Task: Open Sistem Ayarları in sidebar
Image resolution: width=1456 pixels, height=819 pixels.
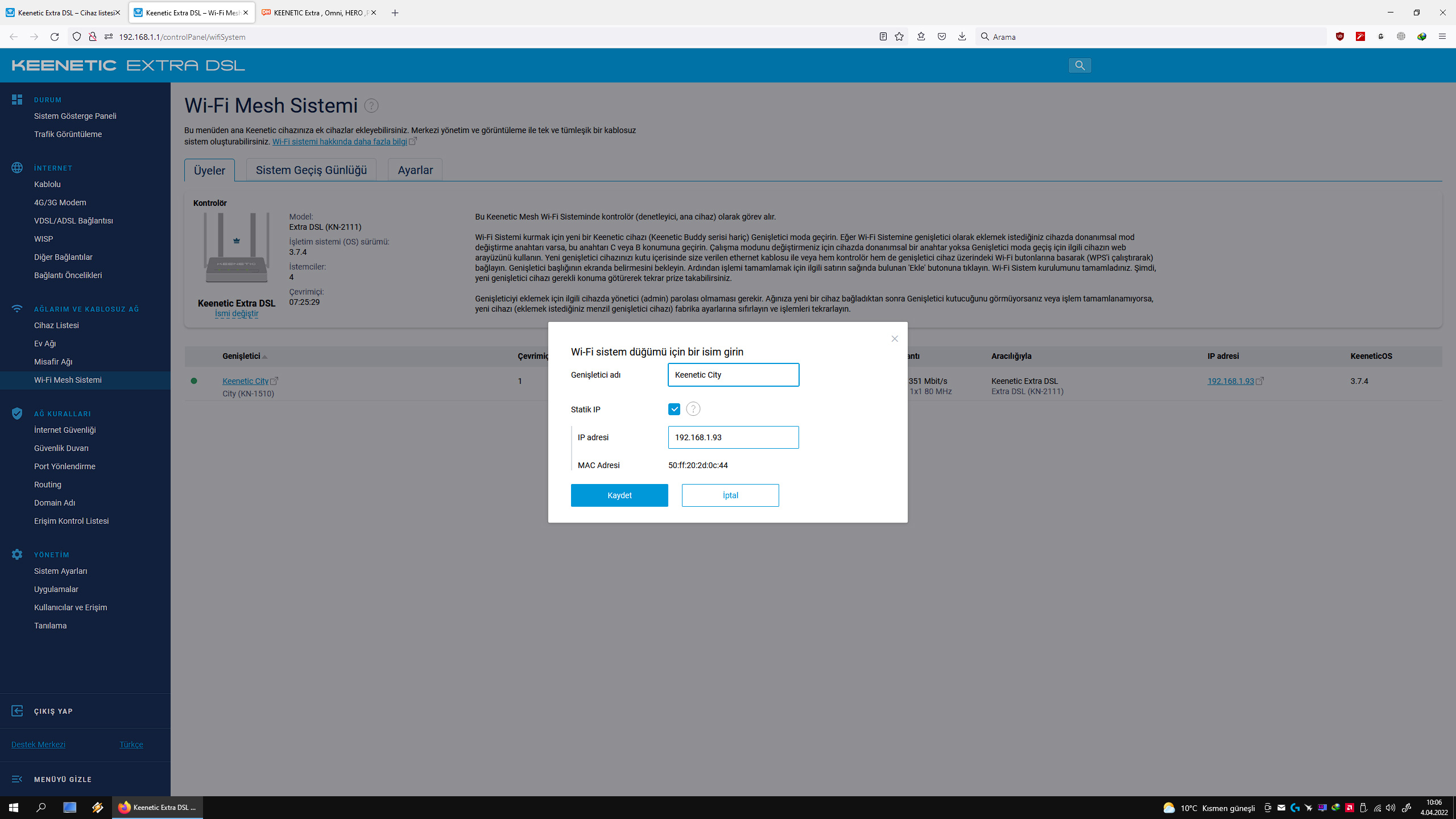Action: tap(60, 571)
